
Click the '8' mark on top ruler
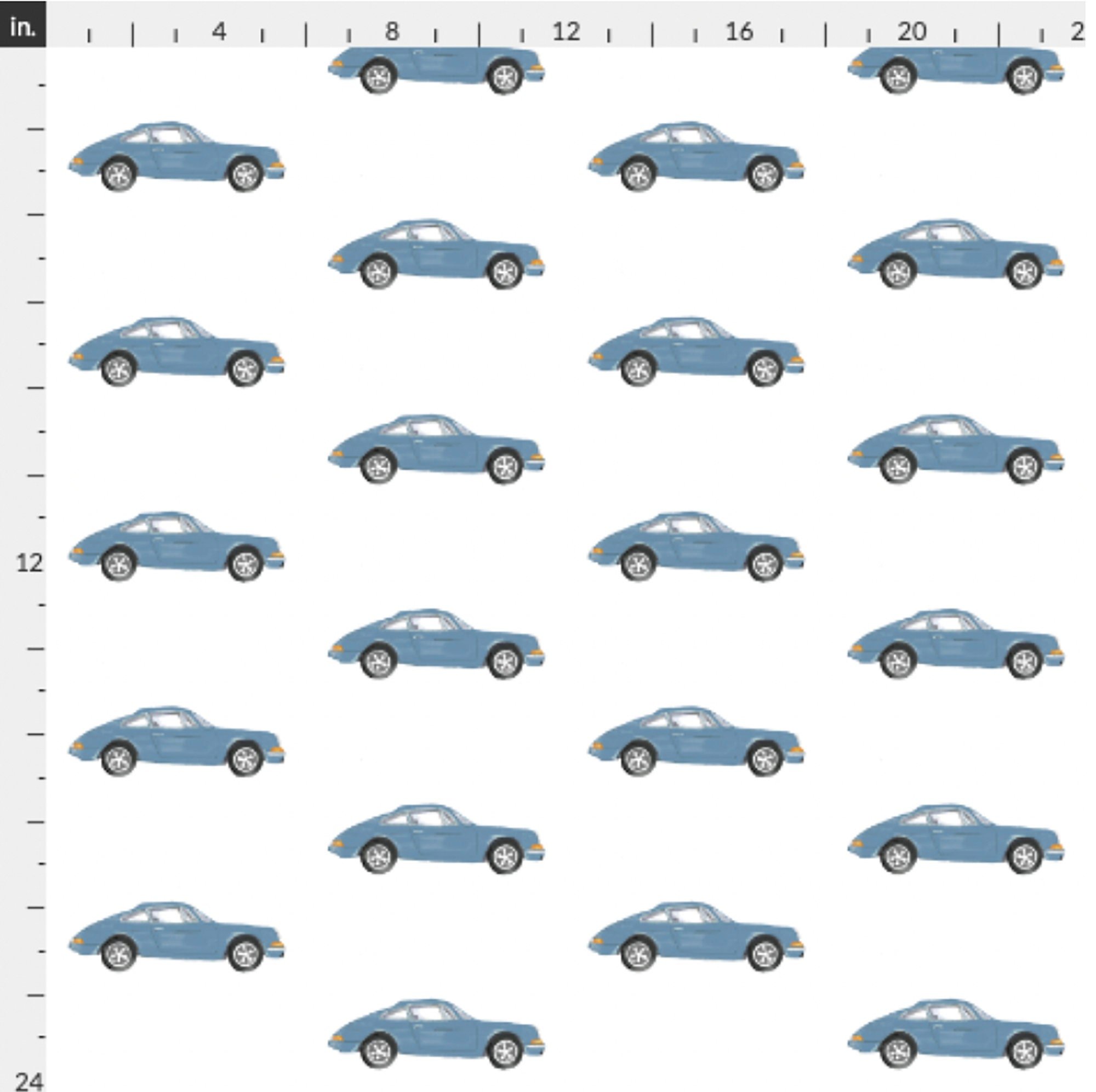392,32
